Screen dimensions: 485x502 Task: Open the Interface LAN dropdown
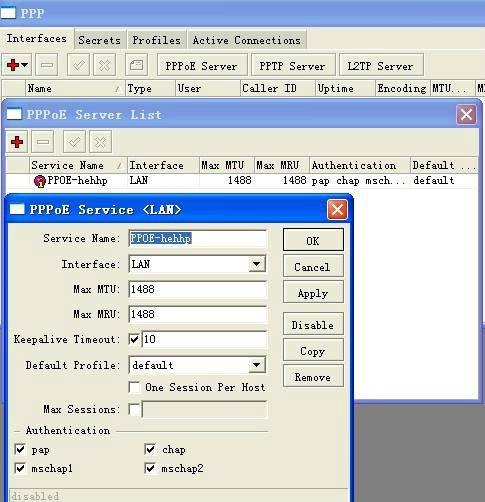click(257, 264)
